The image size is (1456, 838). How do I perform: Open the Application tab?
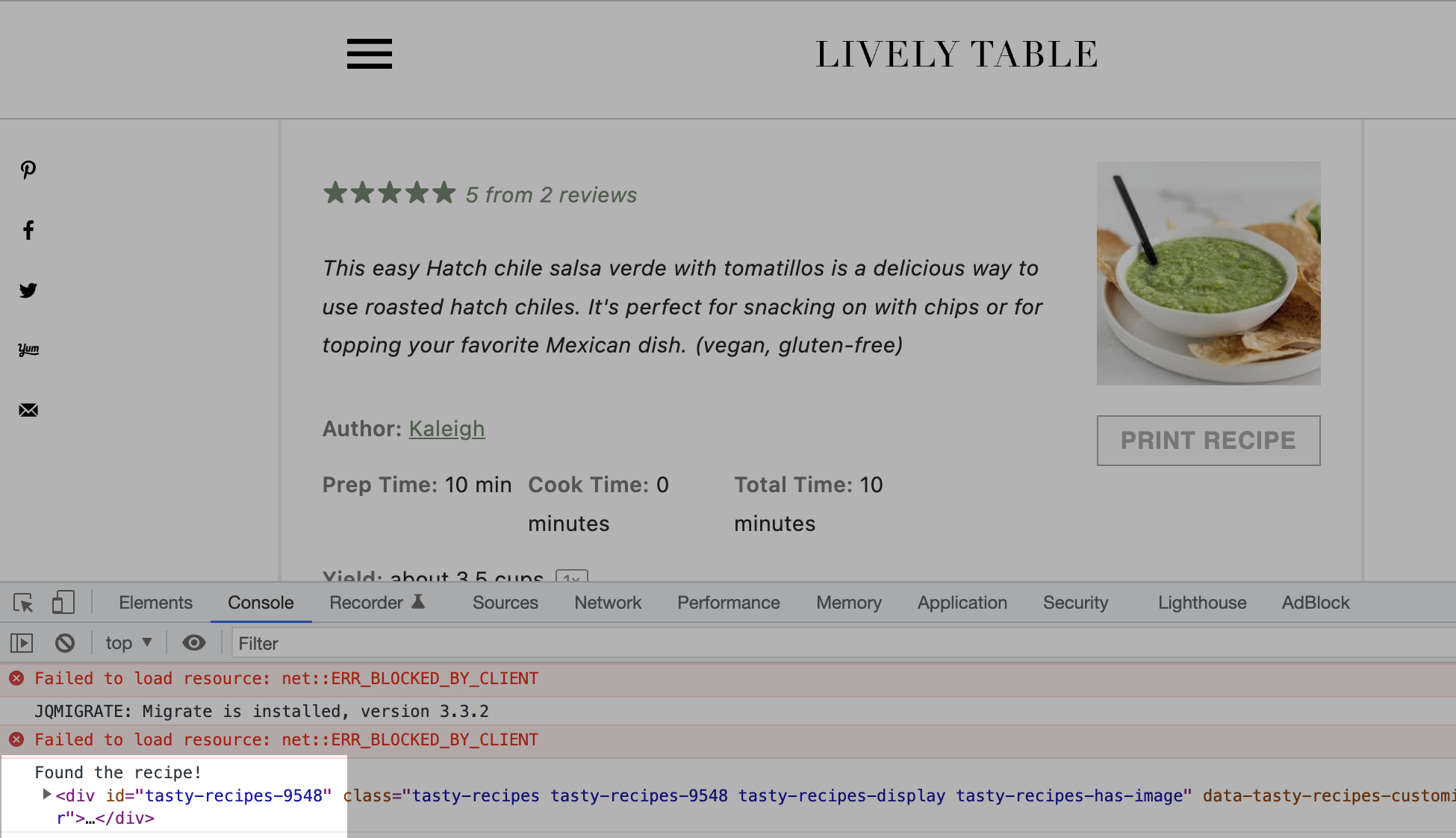tap(962, 603)
